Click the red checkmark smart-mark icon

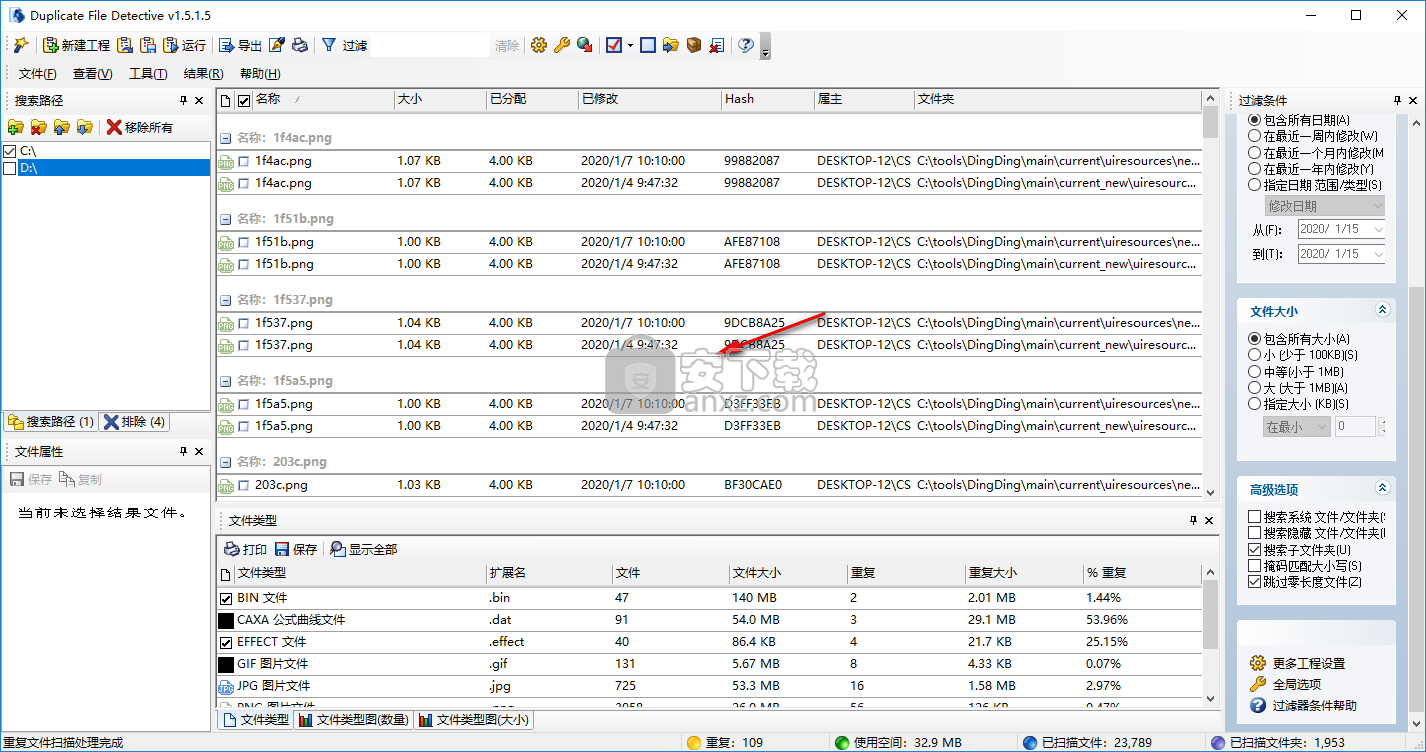coord(614,45)
